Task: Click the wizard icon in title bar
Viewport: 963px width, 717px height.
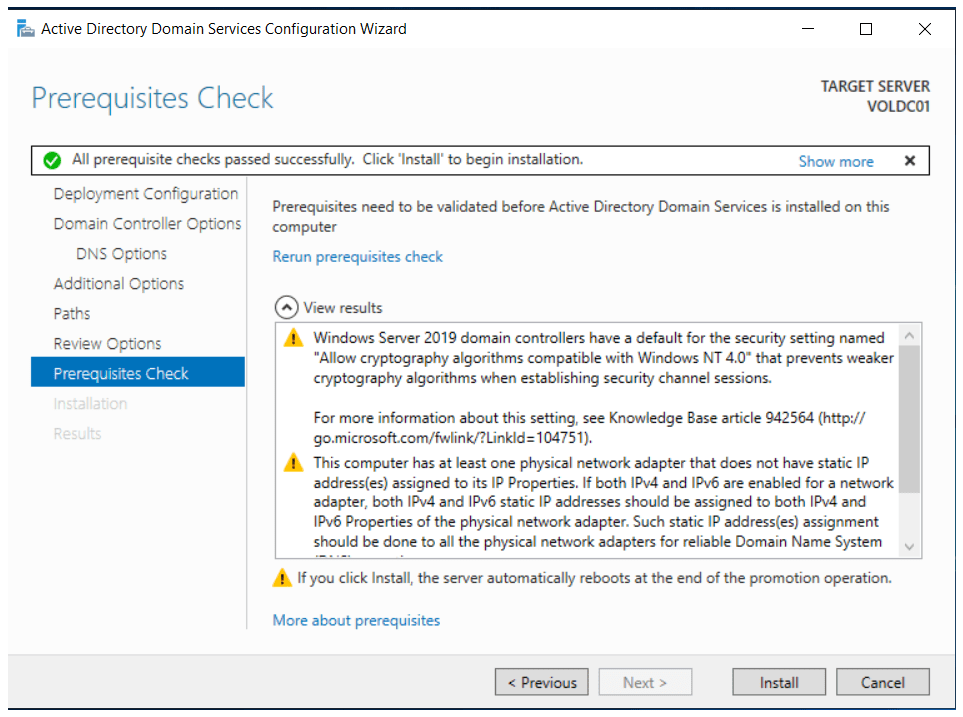Action: click(x=25, y=29)
